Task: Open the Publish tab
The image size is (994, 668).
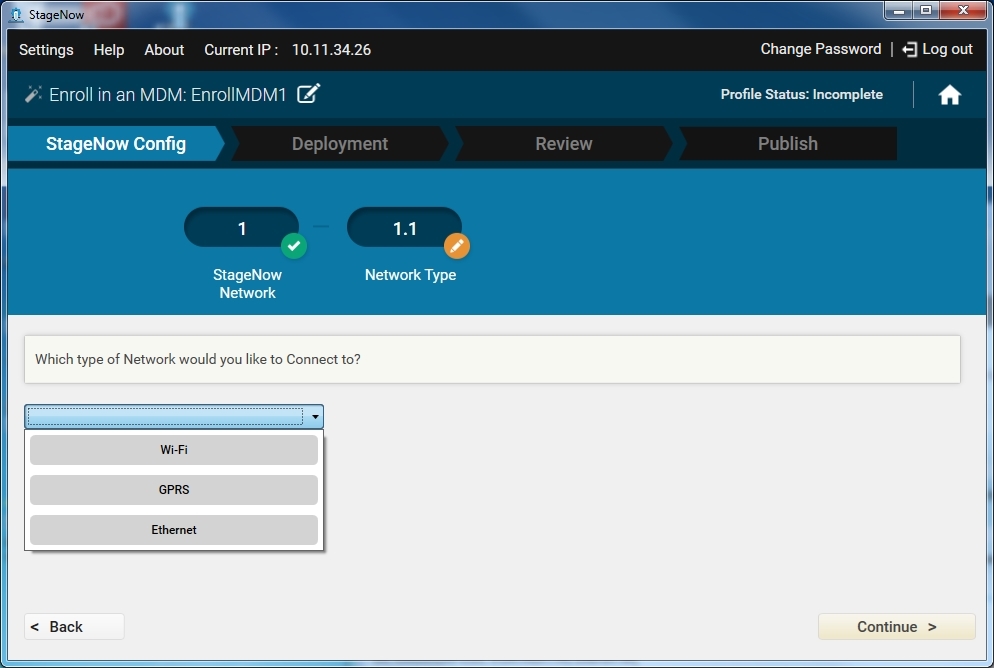Action: click(787, 144)
